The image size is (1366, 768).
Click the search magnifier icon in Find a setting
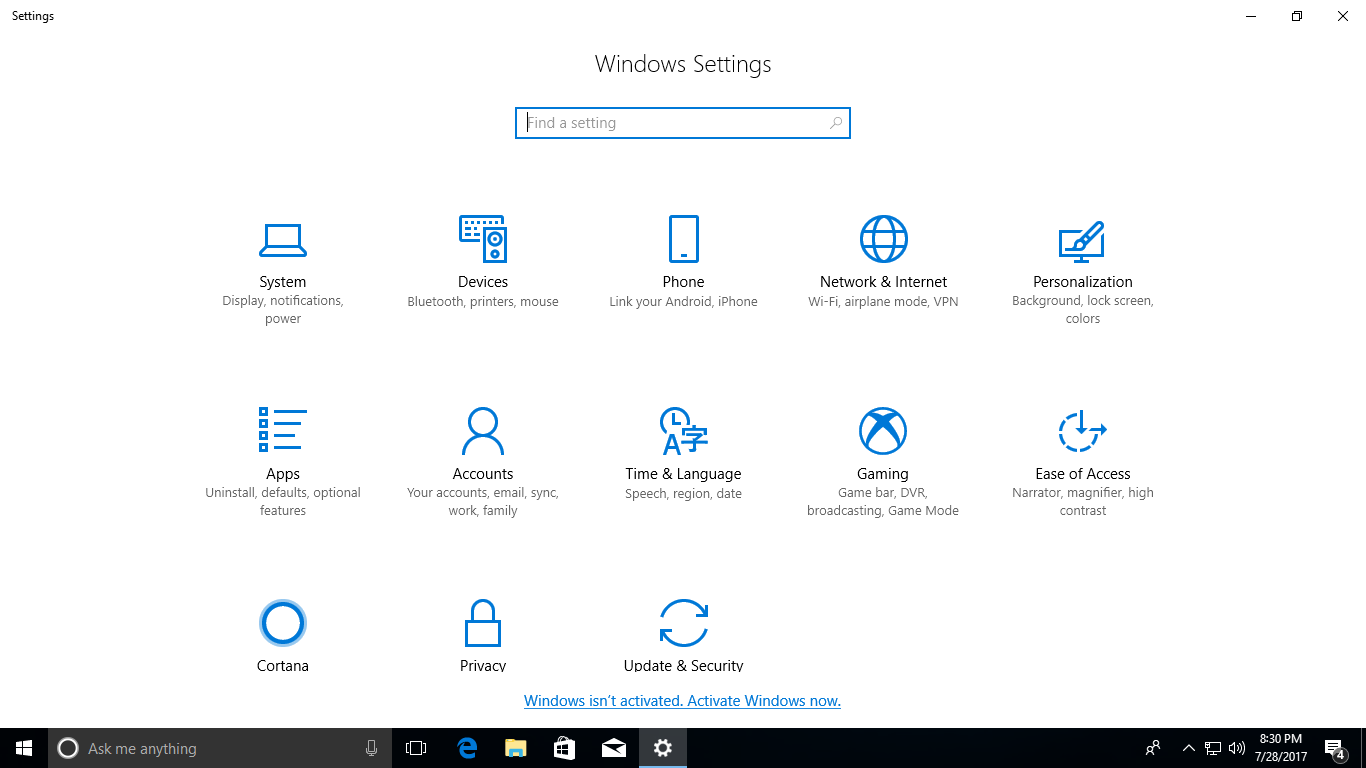coord(836,123)
